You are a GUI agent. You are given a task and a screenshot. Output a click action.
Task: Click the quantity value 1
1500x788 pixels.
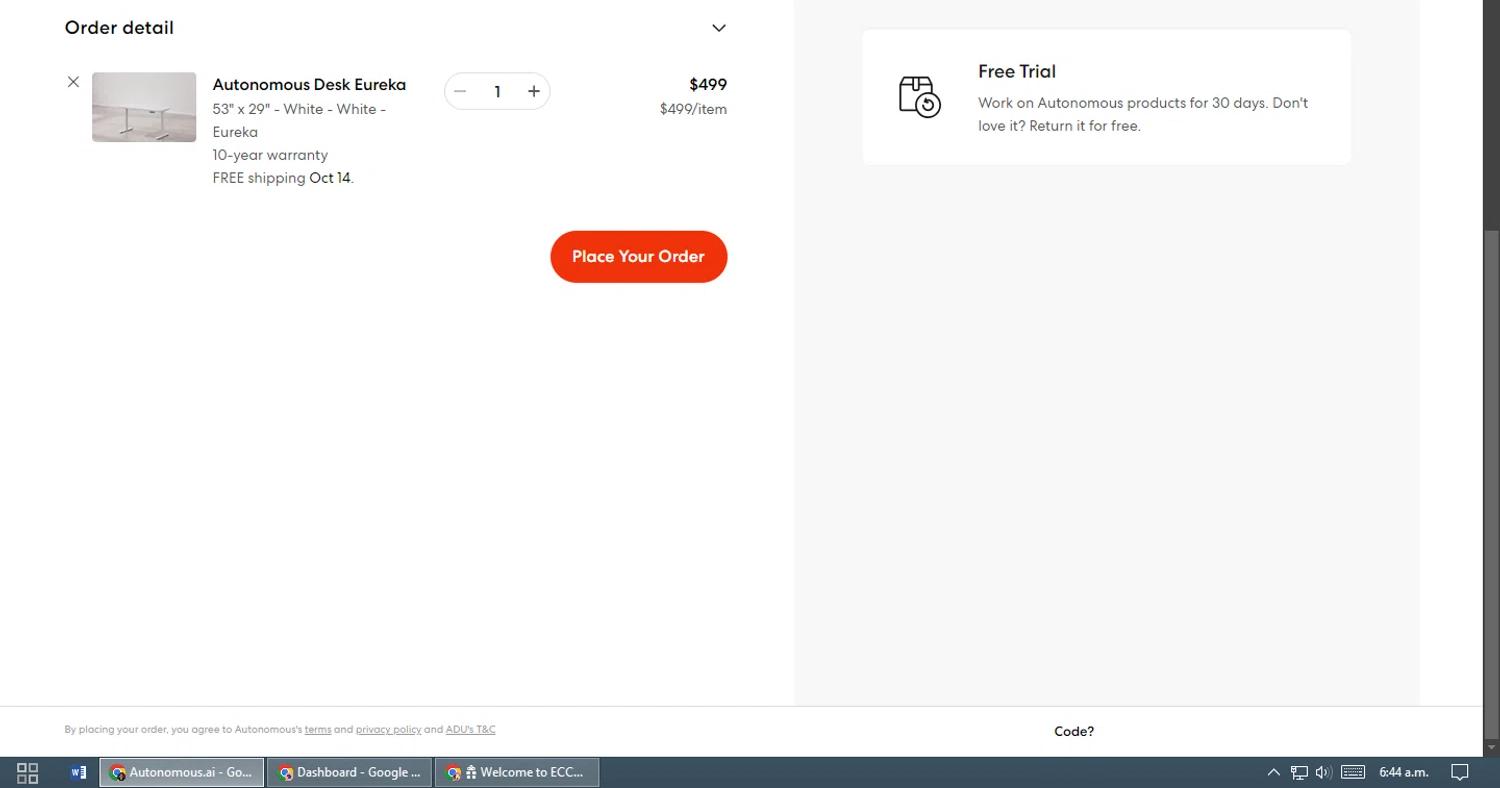497,92
